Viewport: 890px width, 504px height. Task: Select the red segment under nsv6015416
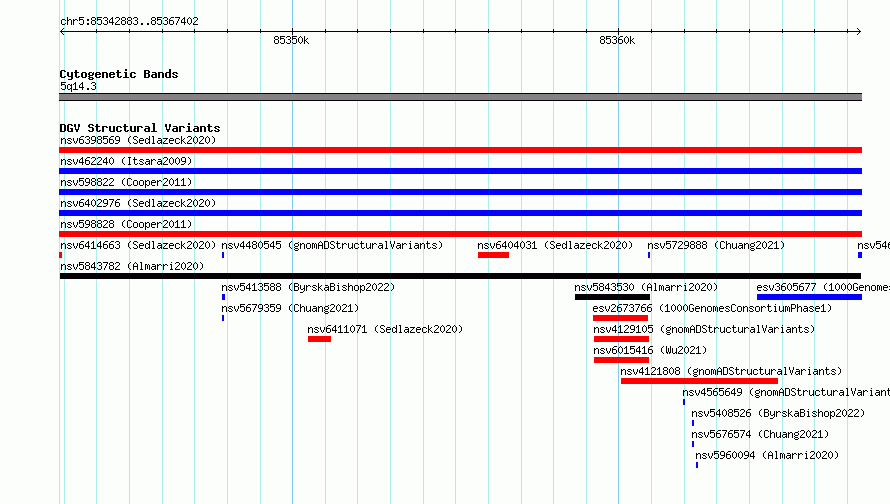[622, 360]
